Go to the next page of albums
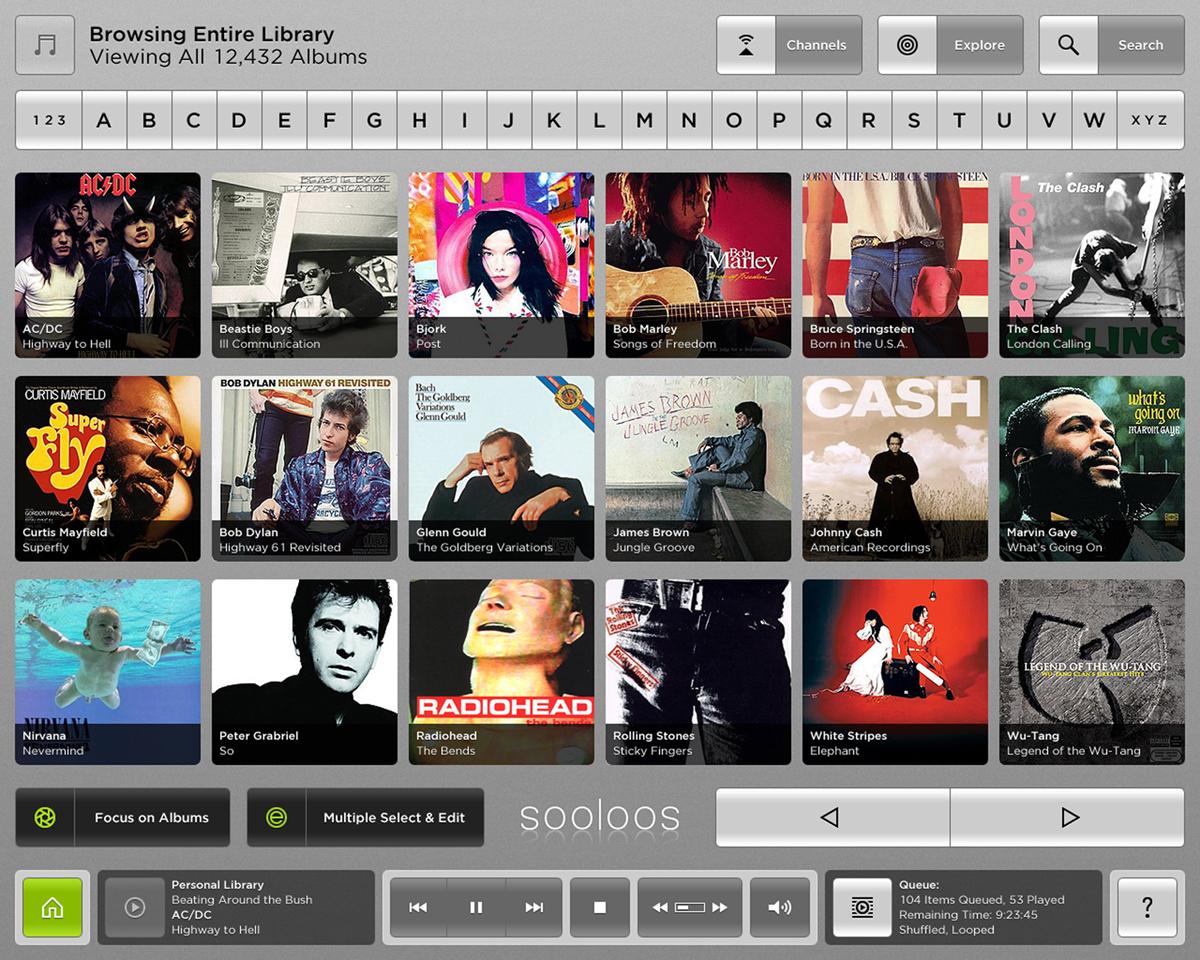 coord(1068,817)
